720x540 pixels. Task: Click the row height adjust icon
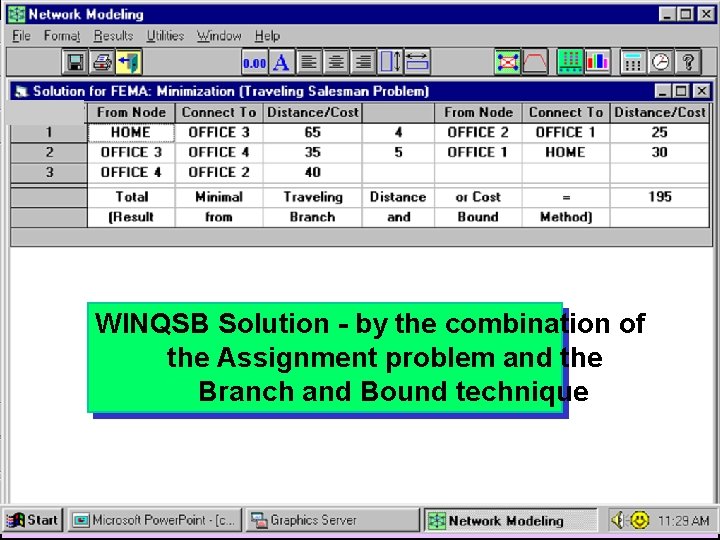click(390, 62)
